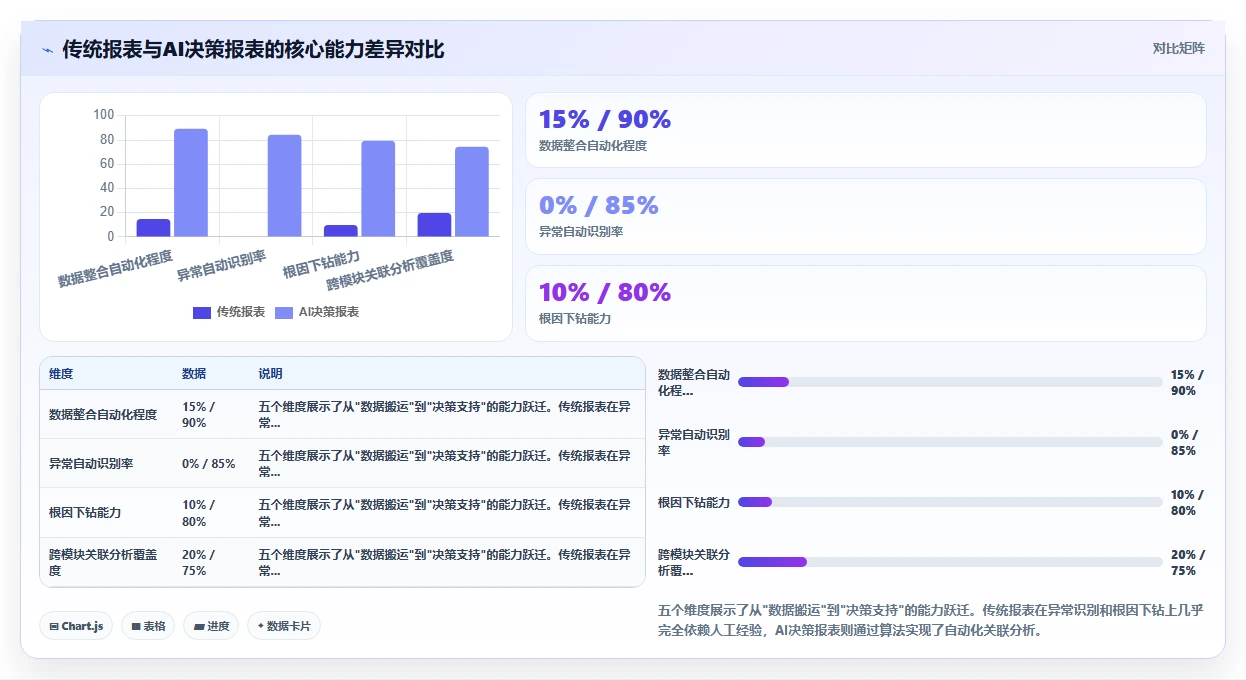Click the tall AI bar for 数据整合自动化程度
The height and width of the screenshot is (680, 1246).
(191, 183)
